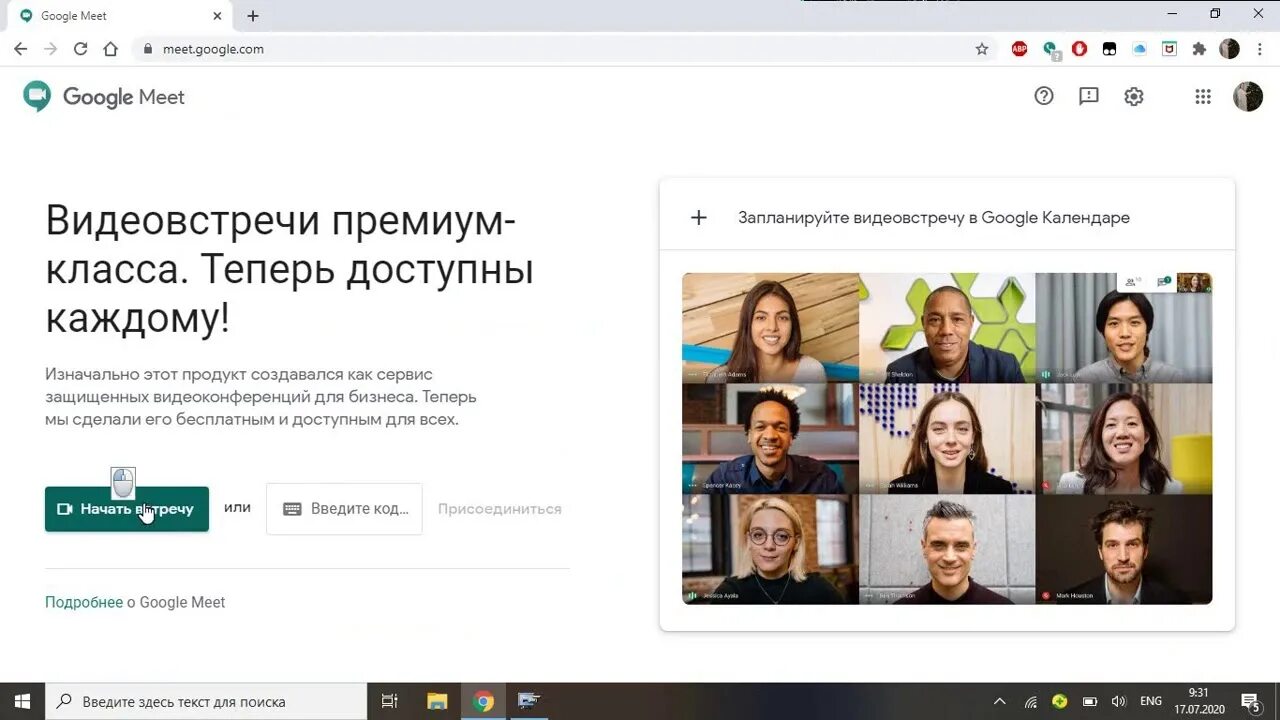The height and width of the screenshot is (720, 1280).
Task: Click the ABP Adblock Plus extension icon
Action: [x=1019, y=49]
